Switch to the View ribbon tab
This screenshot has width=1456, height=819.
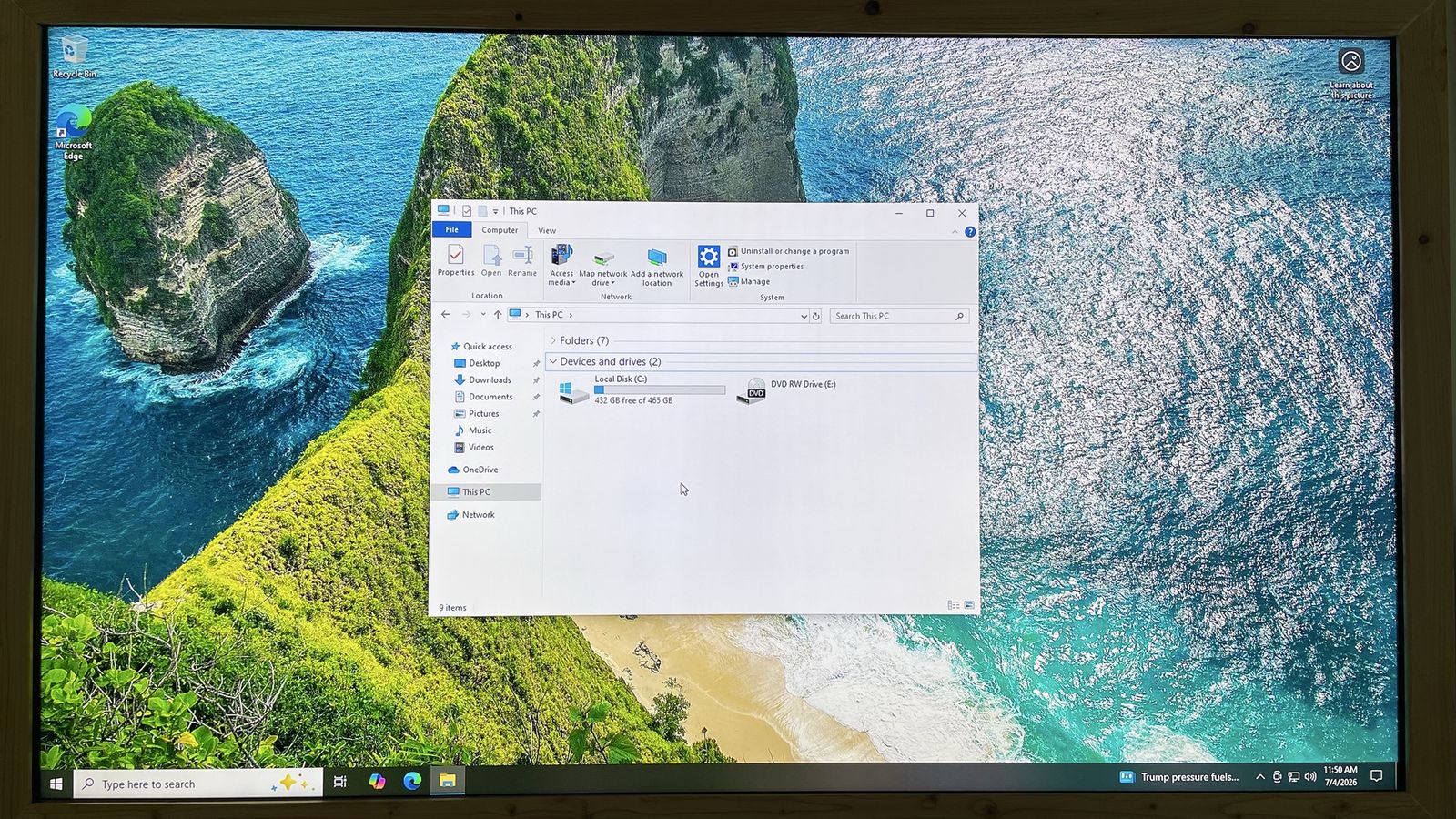(x=546, y=230)
